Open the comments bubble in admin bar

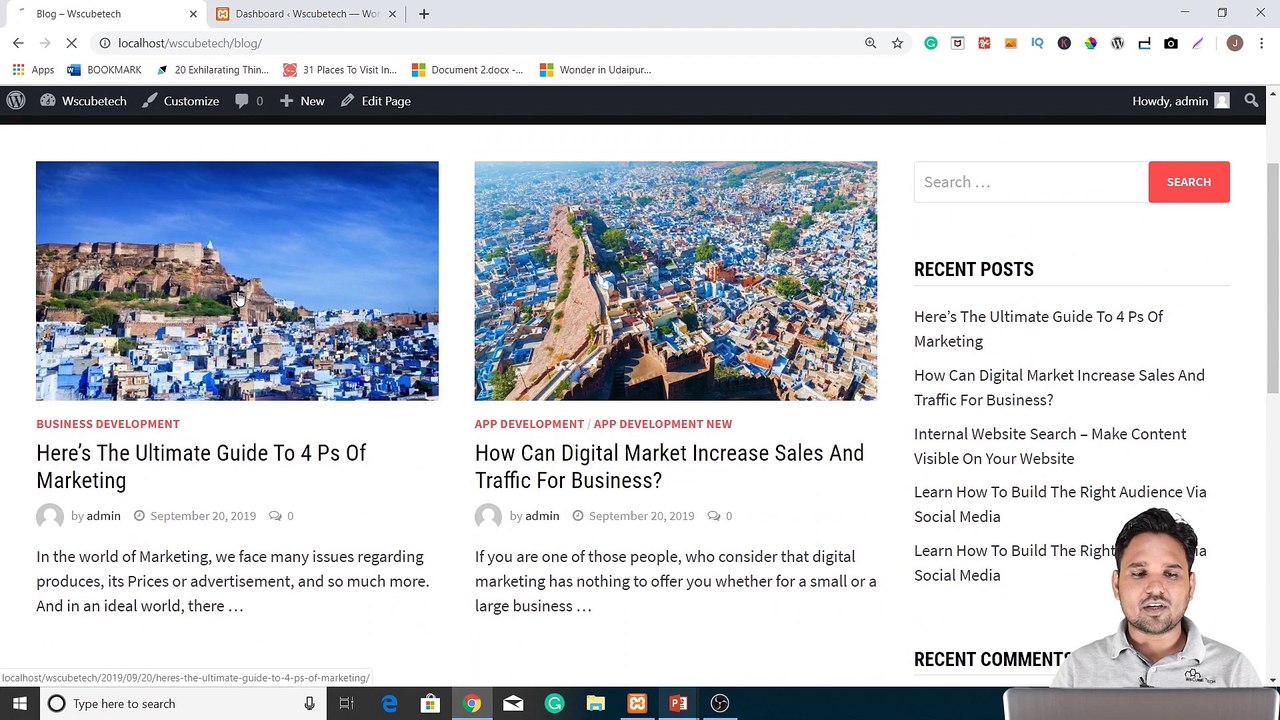click(248, 101)
